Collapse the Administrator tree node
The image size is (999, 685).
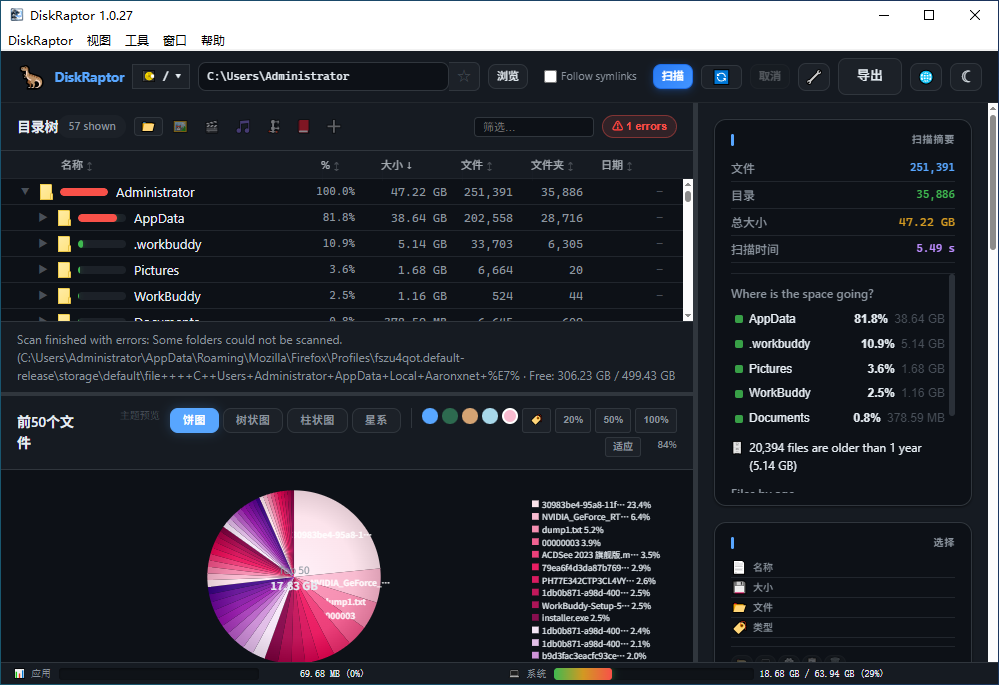point(25,191)
